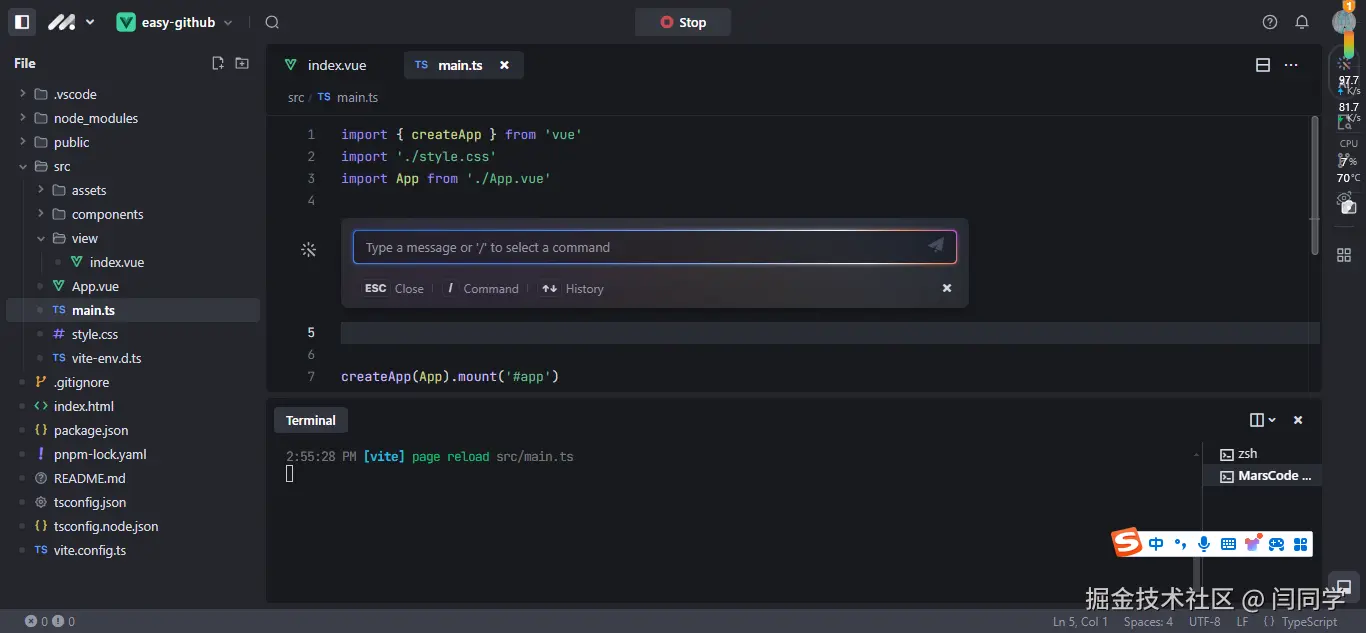Open the chat icon at bottom right

pyautogui.click(x=1344, y=587)
